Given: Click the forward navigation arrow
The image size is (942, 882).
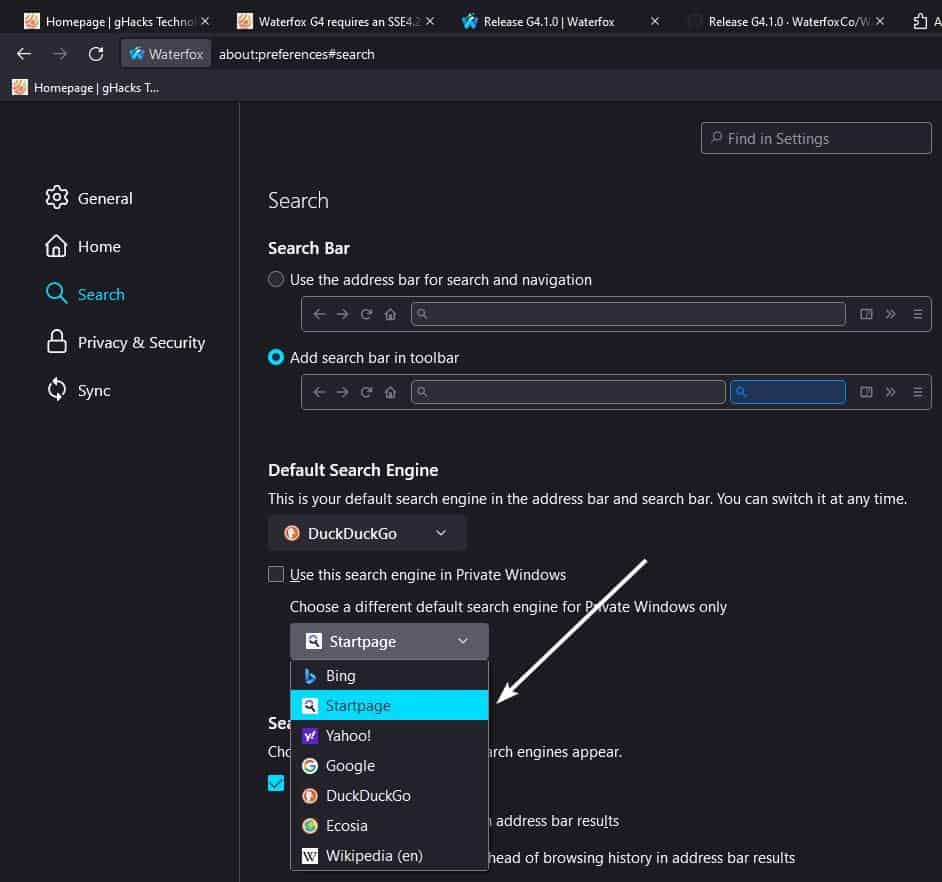Looking at the screenshot, I should coord(60,54).
